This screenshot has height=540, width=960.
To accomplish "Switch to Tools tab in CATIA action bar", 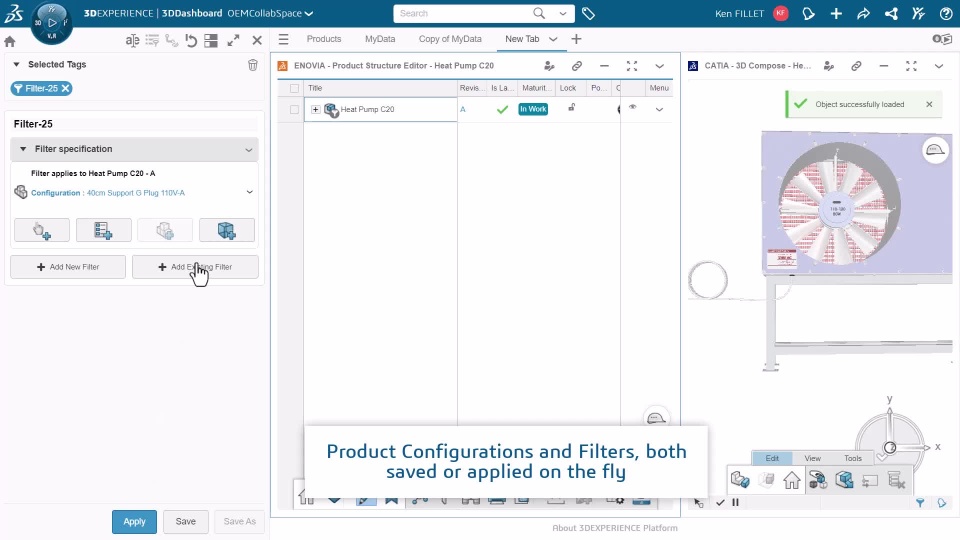I will pos(853,458).
